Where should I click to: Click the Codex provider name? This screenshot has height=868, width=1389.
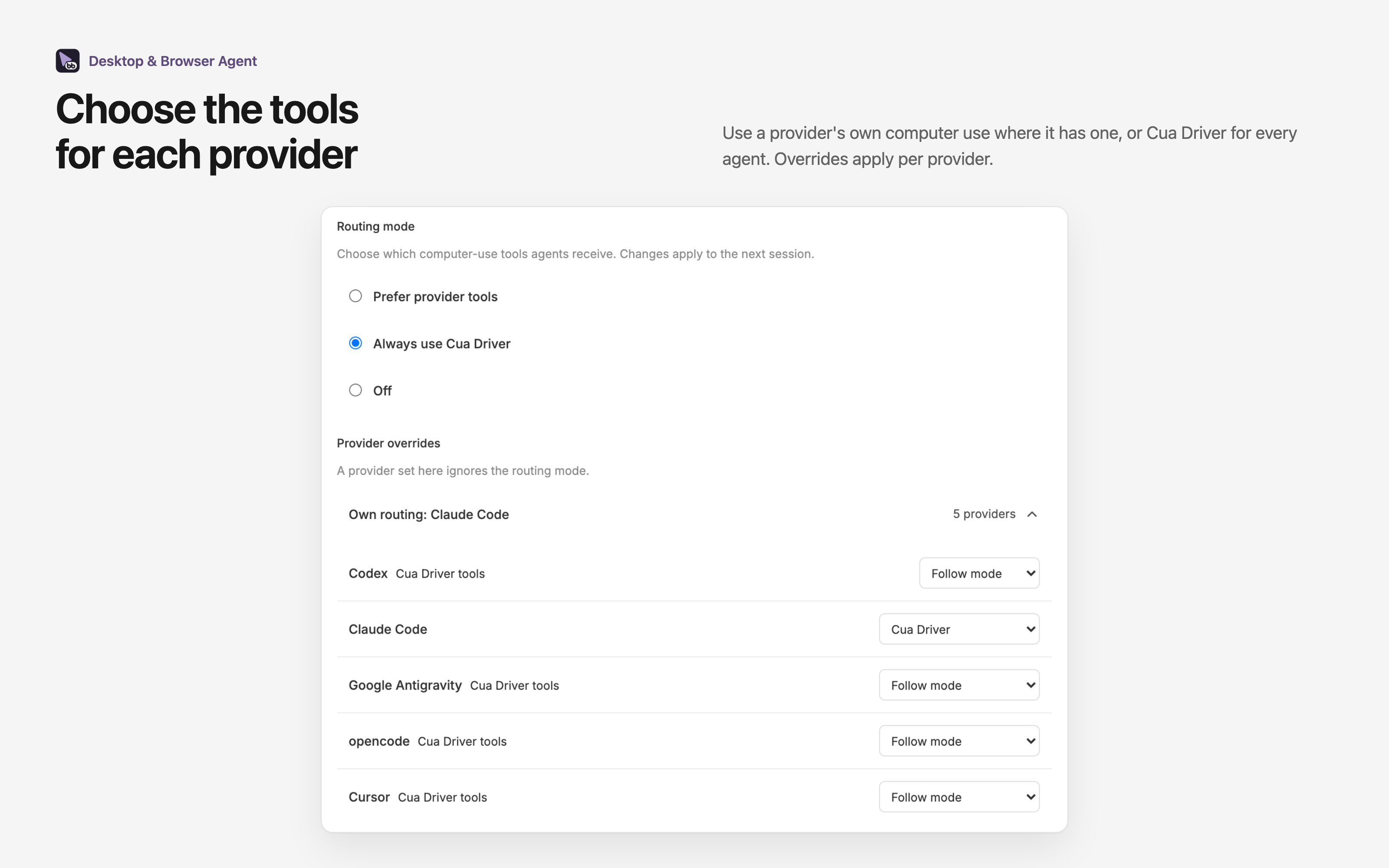click(x=368, y=573)
